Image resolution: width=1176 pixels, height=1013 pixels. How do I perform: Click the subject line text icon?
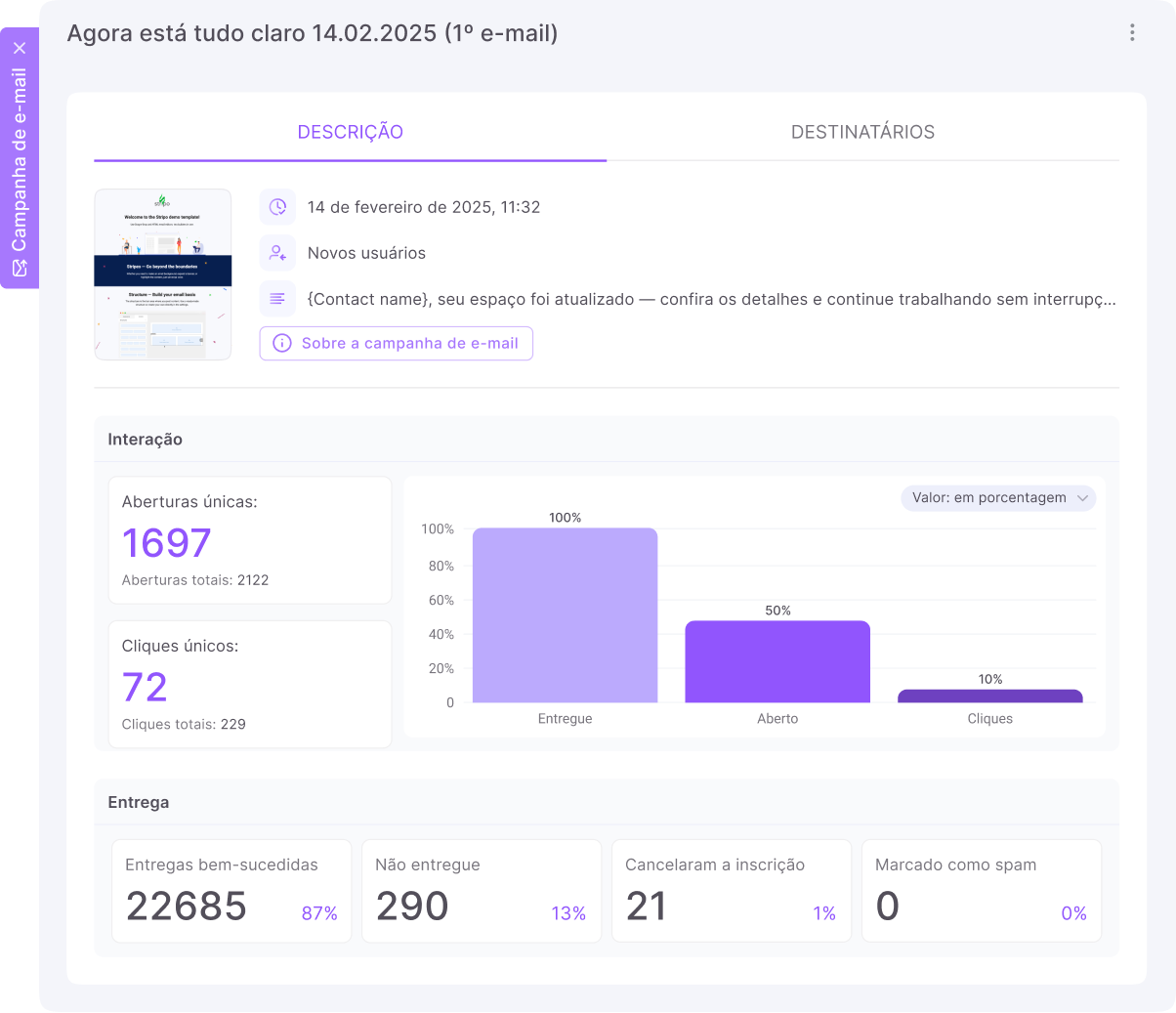pyautogui.click(x=277, y=299)
